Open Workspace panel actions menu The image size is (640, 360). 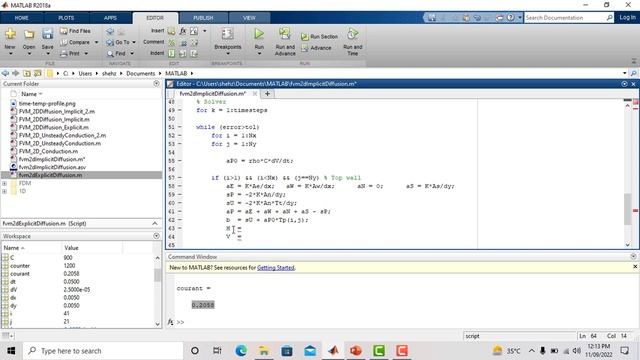tap(156, 236)
